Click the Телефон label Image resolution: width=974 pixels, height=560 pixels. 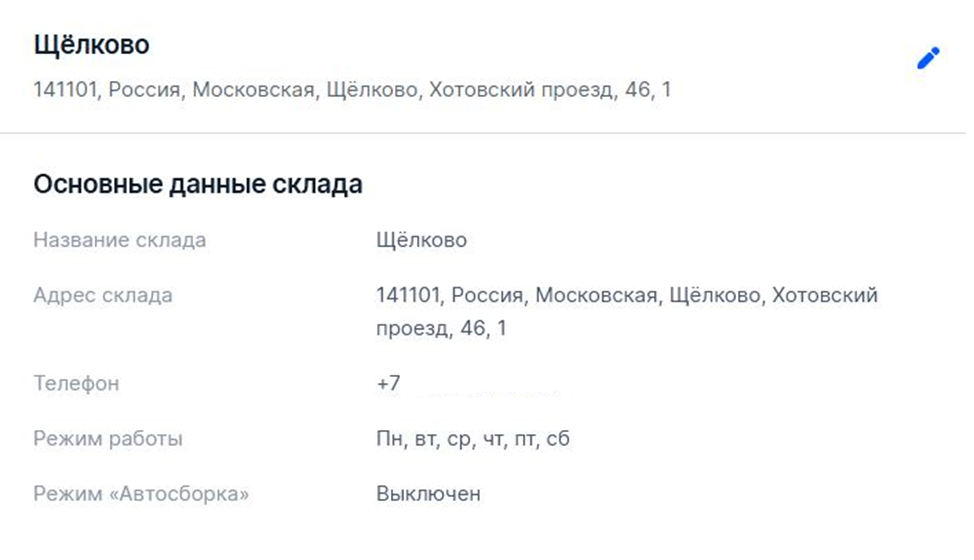(76, 383)
